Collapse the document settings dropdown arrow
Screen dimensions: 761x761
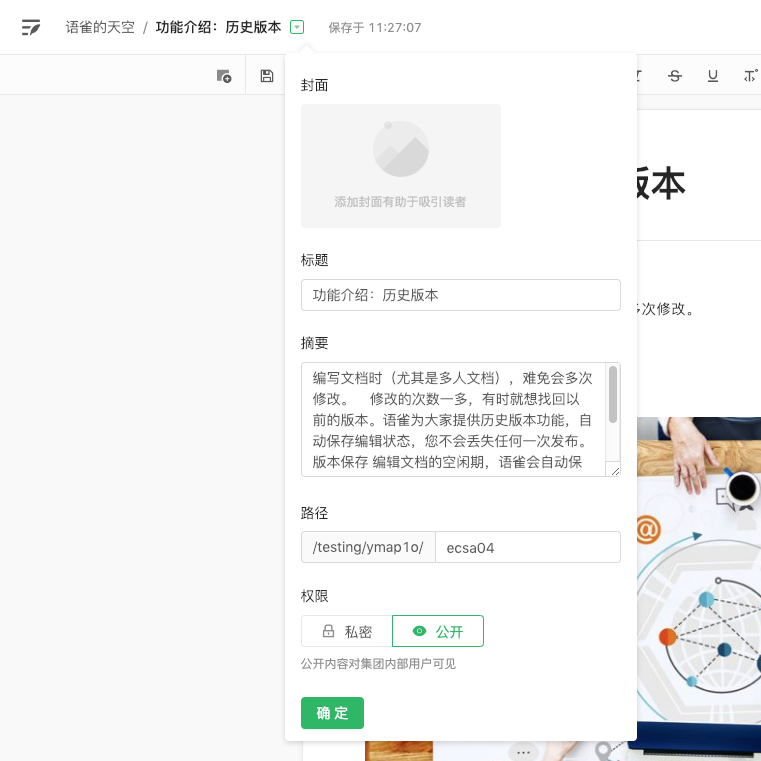coord(297,27)
